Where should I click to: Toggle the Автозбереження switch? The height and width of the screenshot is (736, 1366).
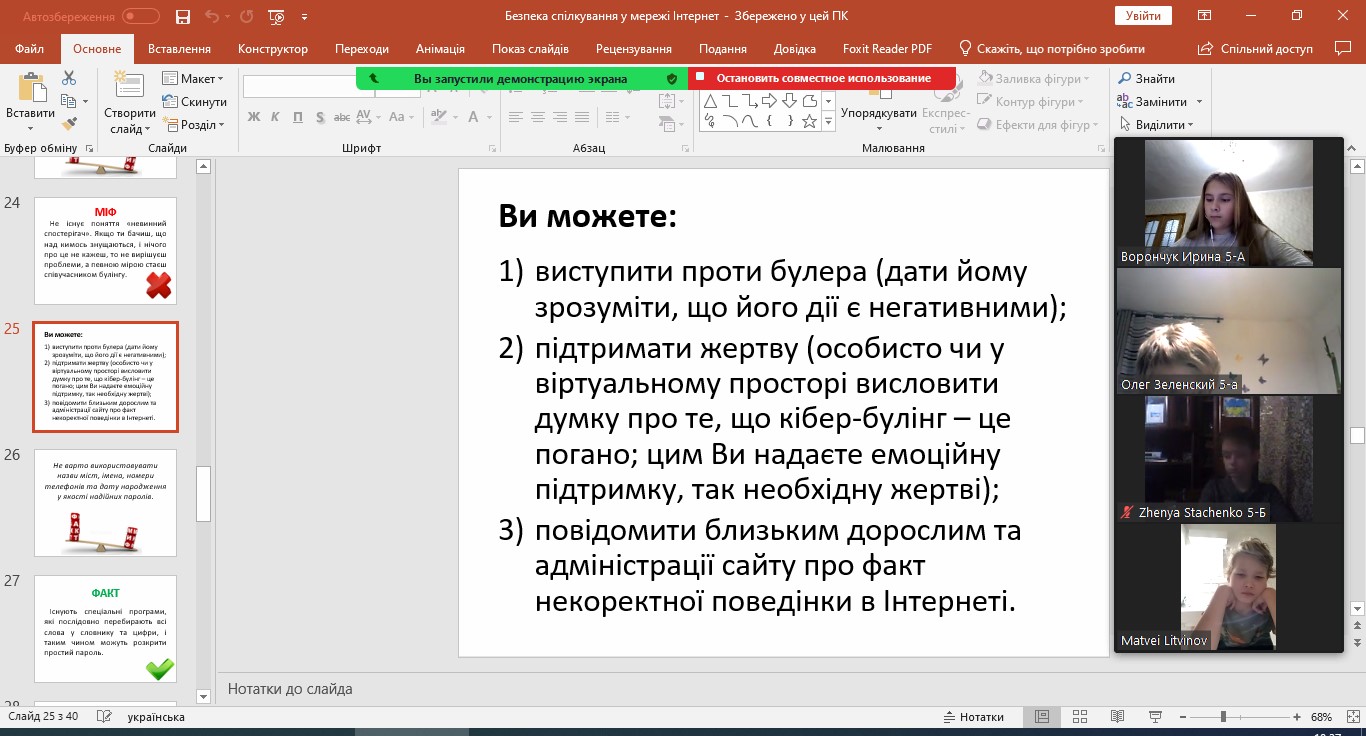click(x=140, y=17)
